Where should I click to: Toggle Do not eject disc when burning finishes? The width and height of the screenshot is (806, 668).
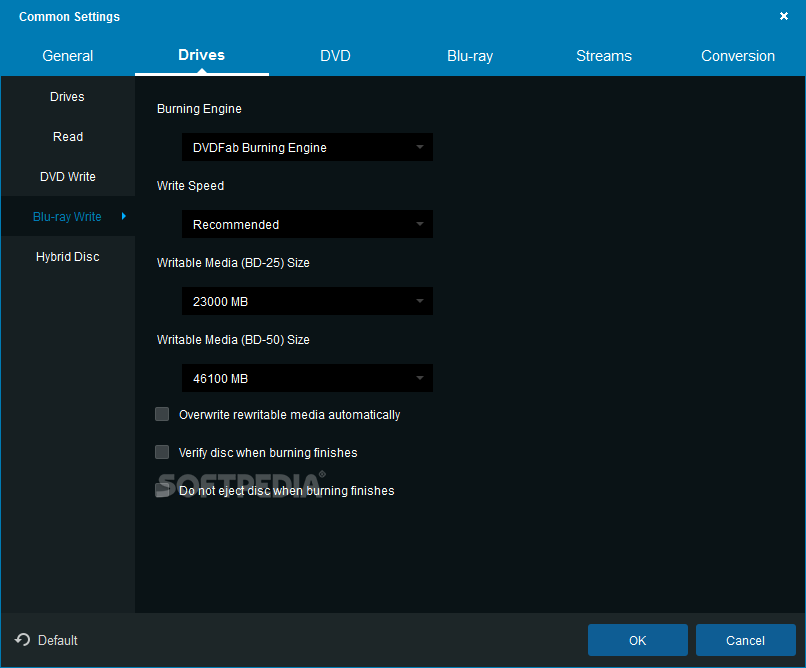(162, 490)
